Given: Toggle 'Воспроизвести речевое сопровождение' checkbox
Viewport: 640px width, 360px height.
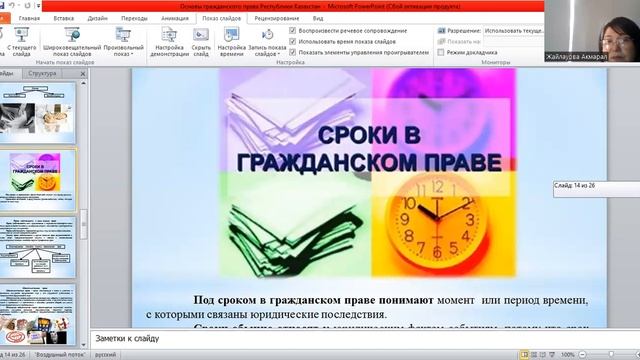Looking at the screenshot, I should pyautogui.click(x=292, y=31).
